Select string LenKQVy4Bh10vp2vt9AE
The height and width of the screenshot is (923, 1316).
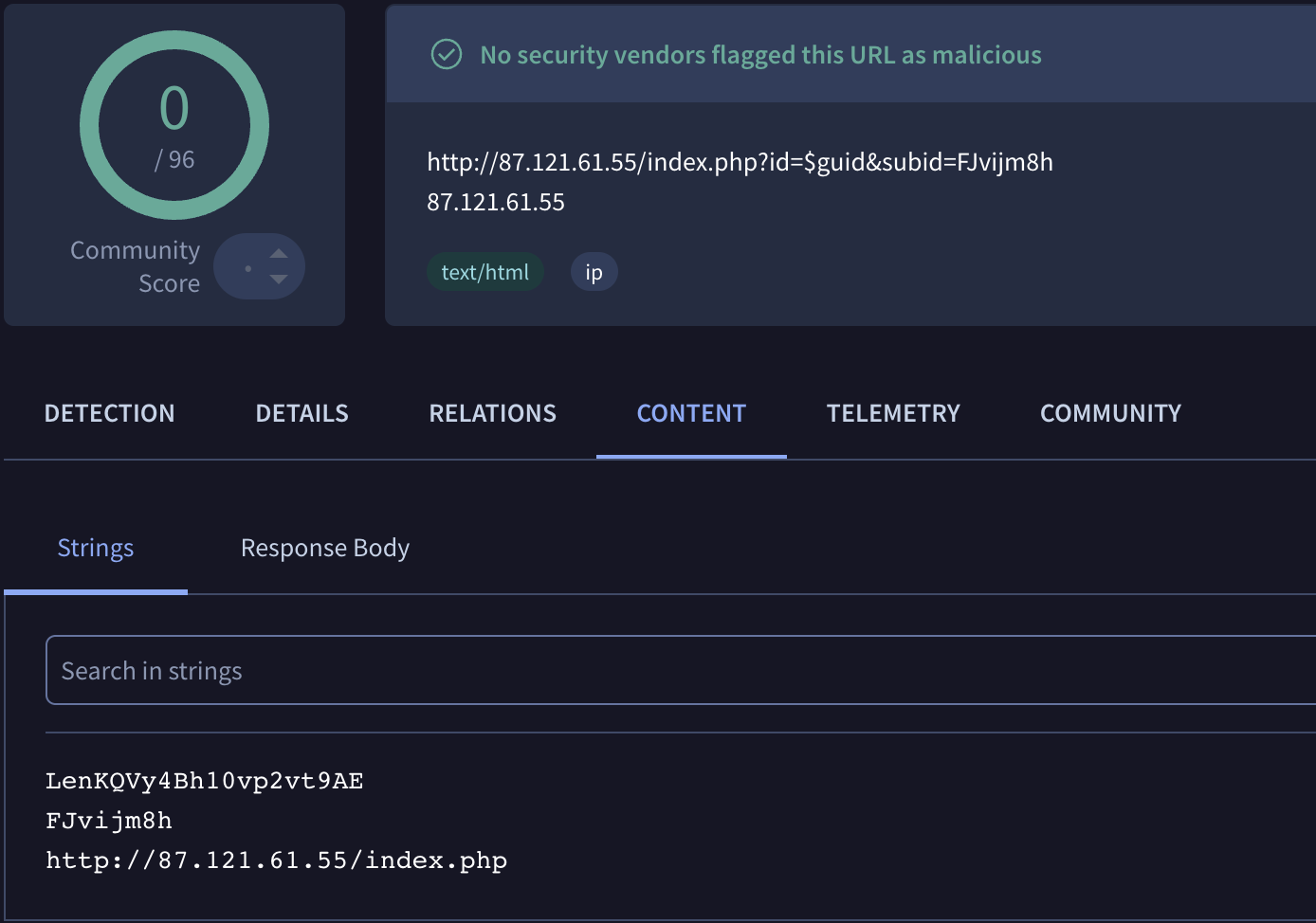205,781
